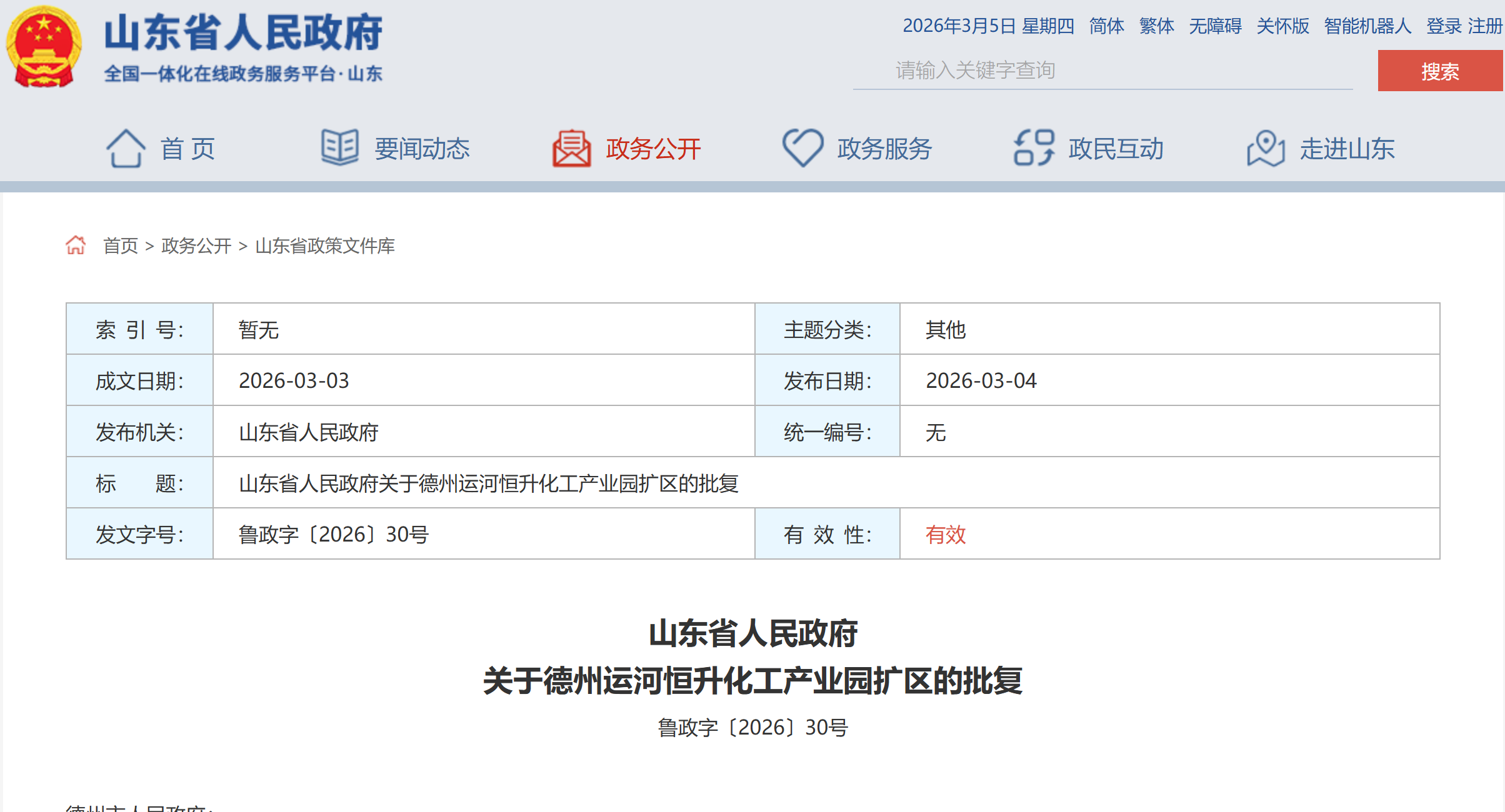The image size is (1505, 812).
Task: Open the 智能机器人 assistant
Action: [x=1367, y=26]
